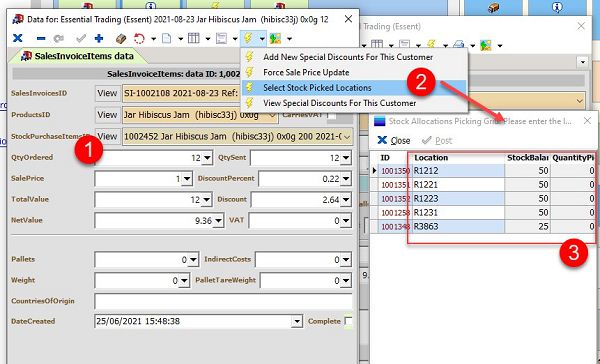This screenshot has width=600, height=364.
Task: Click the Location column header
Action: (x=458, y=158)
